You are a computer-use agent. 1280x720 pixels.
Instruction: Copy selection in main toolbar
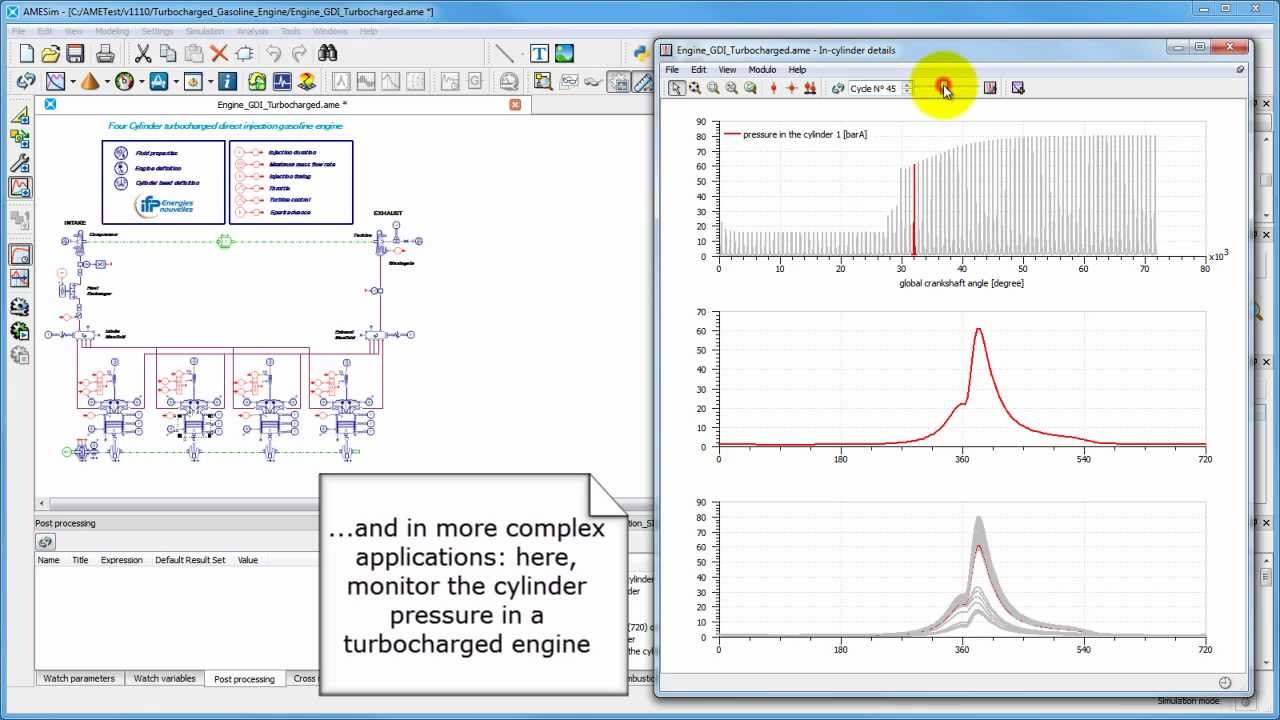tap(168, 54)
